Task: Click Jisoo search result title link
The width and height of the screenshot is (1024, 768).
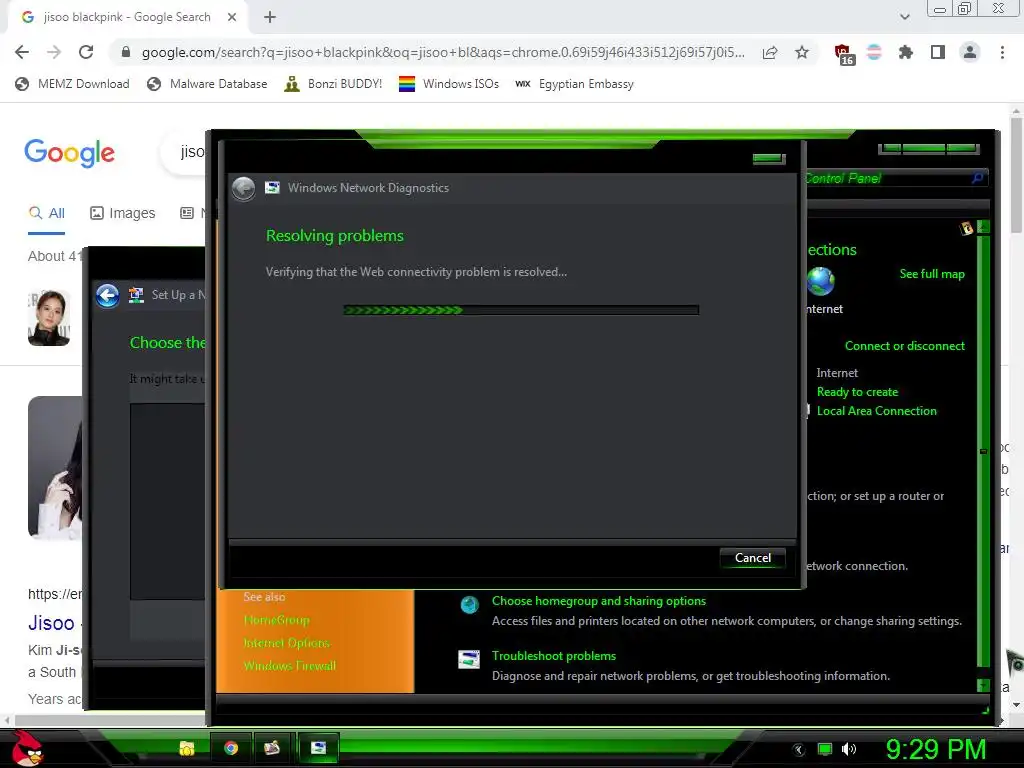Action: pos(51,623)
